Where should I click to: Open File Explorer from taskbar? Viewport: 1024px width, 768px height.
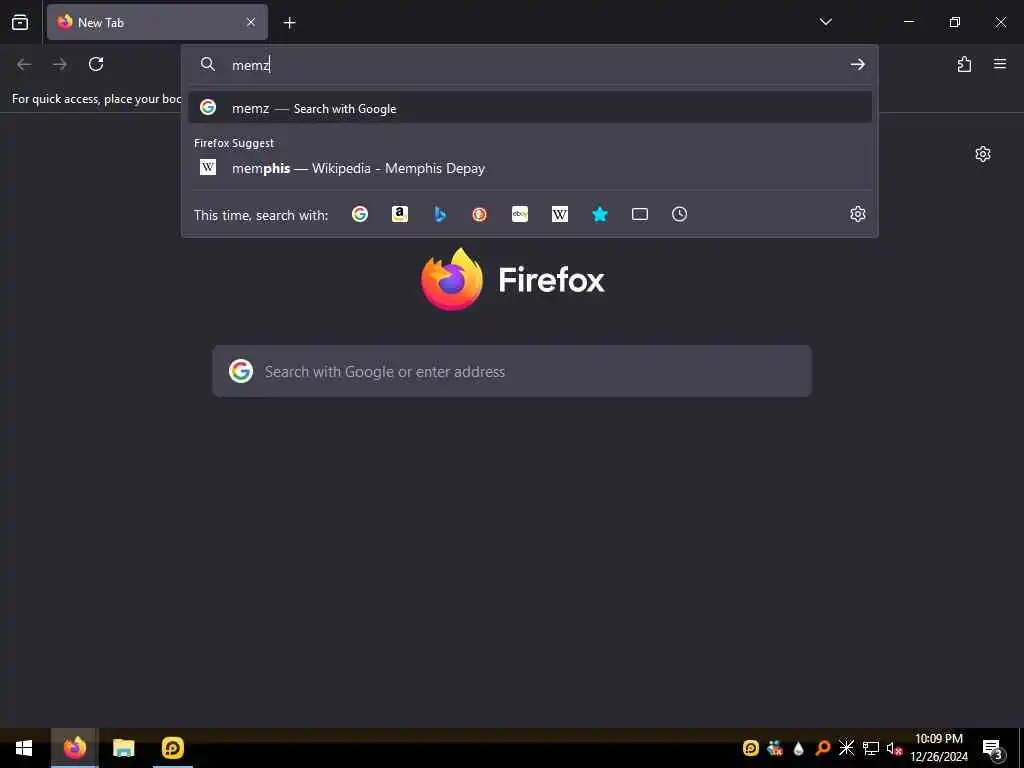123,748
